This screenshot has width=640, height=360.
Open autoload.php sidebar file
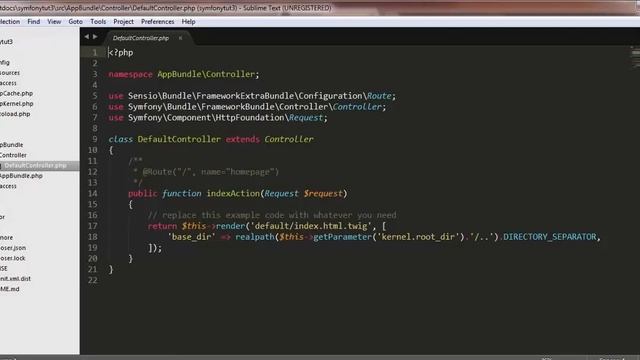pos(15,114)
